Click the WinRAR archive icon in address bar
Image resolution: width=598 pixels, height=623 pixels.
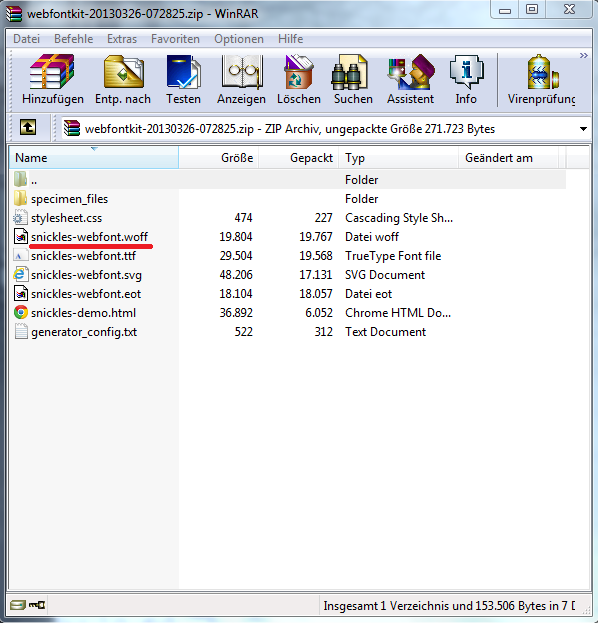tap(72, 128)
